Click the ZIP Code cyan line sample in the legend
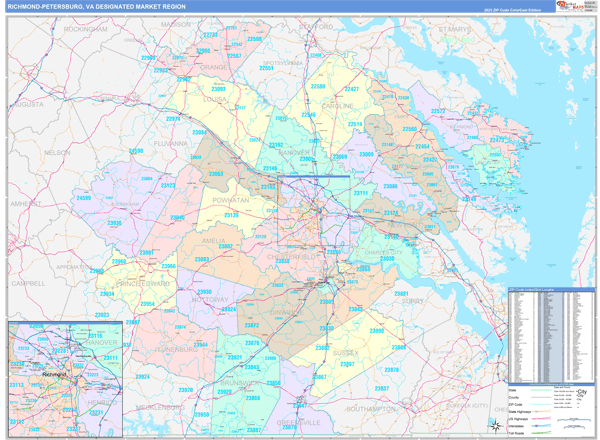 [541, 404]
